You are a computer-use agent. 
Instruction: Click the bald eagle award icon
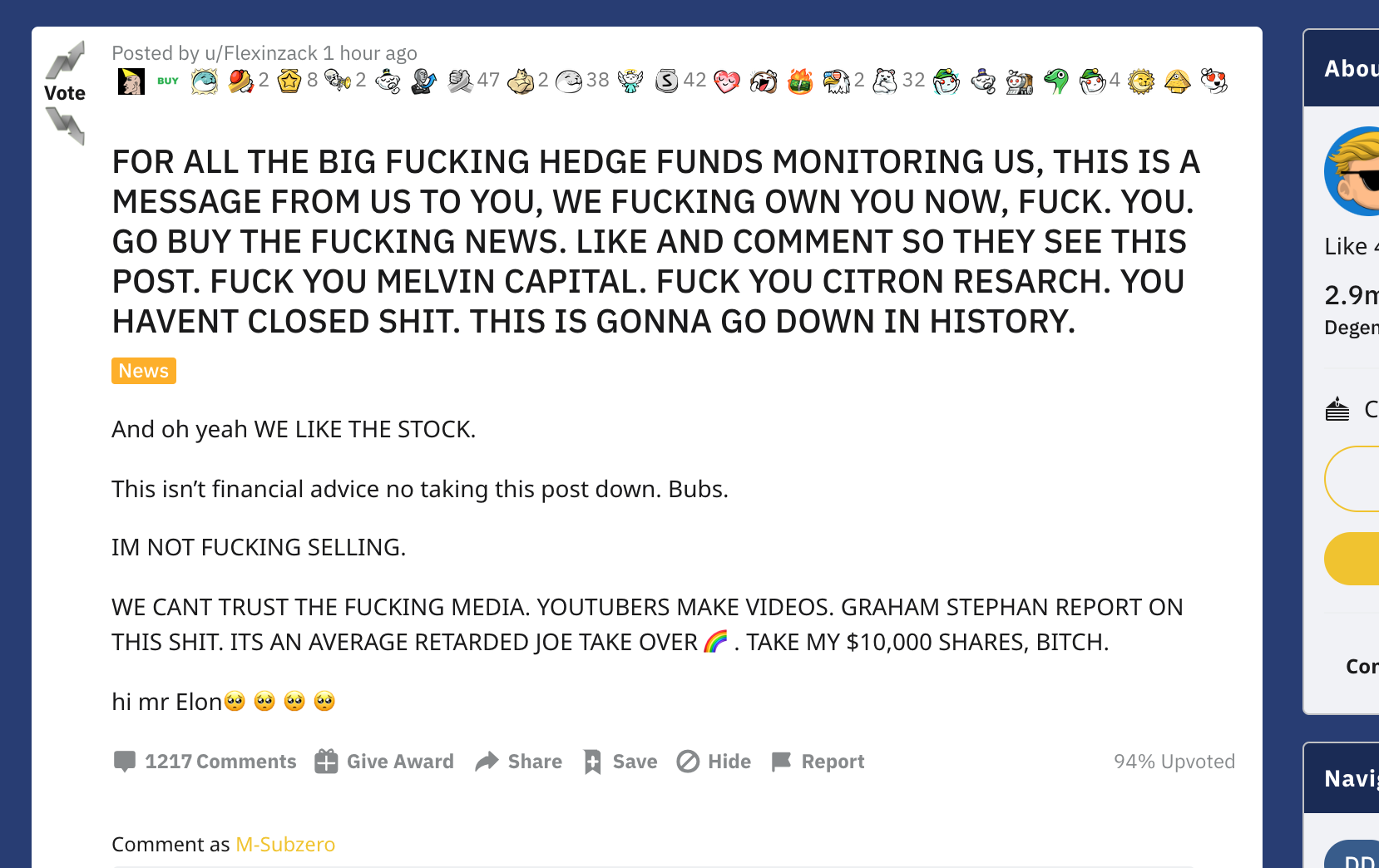click(x=834, y=81)
